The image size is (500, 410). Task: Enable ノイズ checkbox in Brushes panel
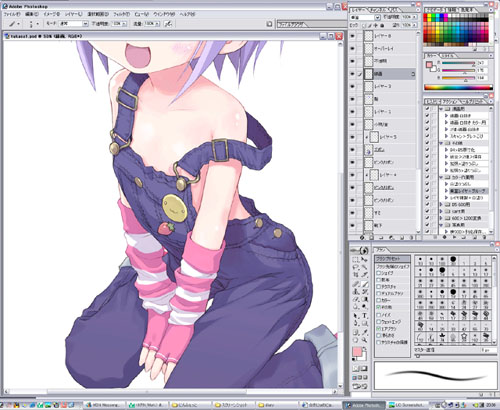coord(379,315)
